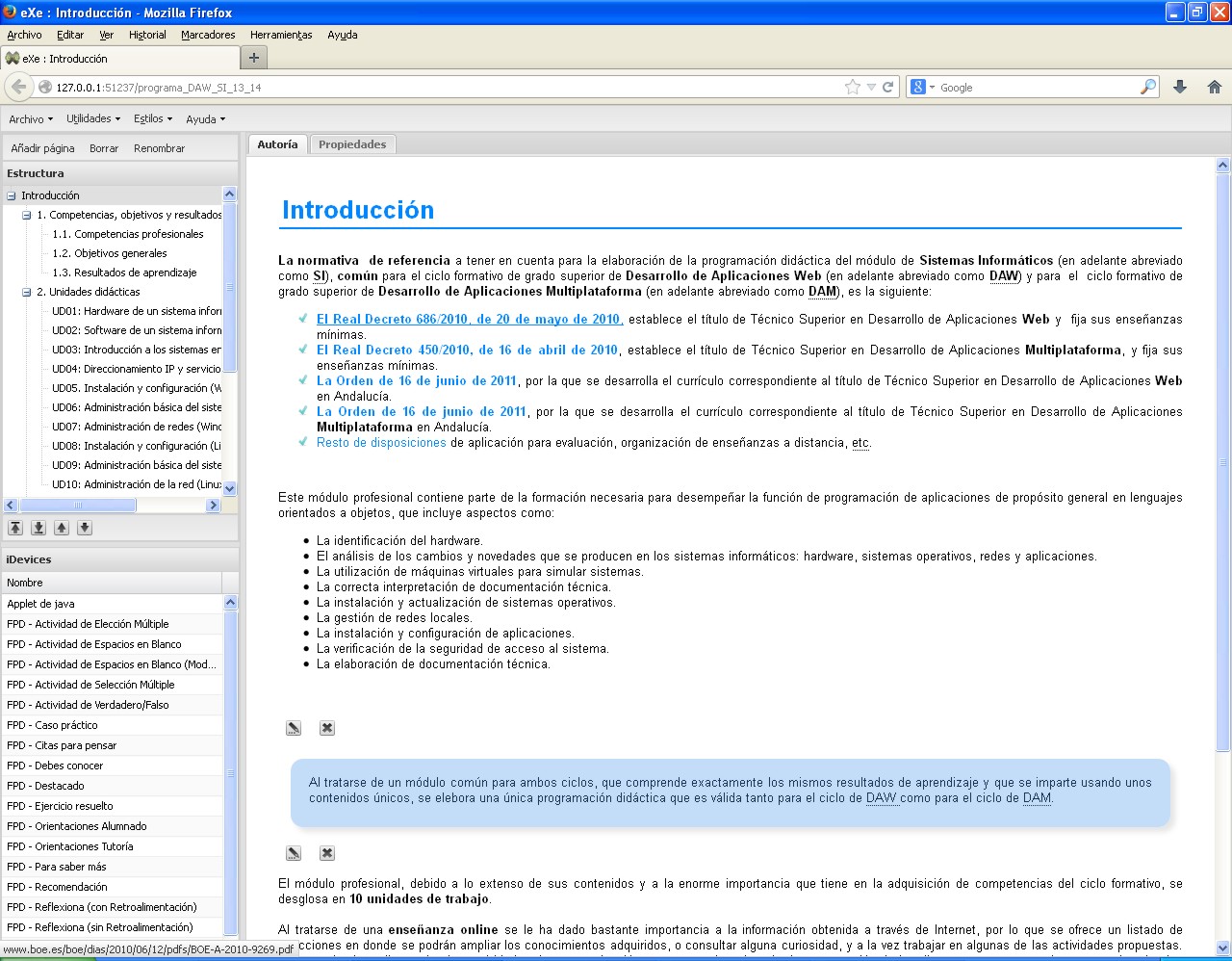Open Firefox Editar menu
Viewport: 1232px width, 961px height.
point(70,35)
